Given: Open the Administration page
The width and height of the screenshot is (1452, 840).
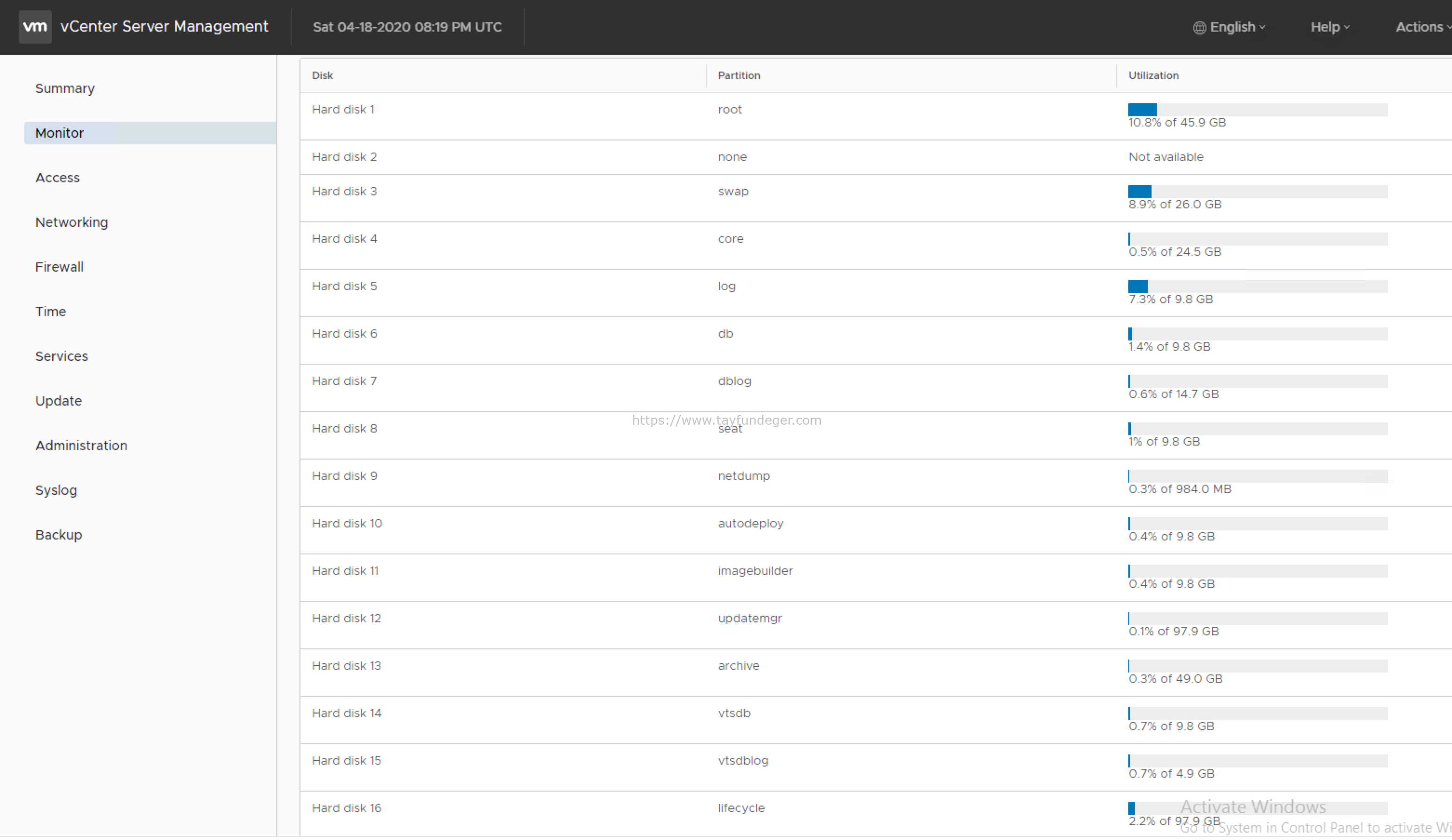Looking at the screenshot, I should (x=81, y=446).
